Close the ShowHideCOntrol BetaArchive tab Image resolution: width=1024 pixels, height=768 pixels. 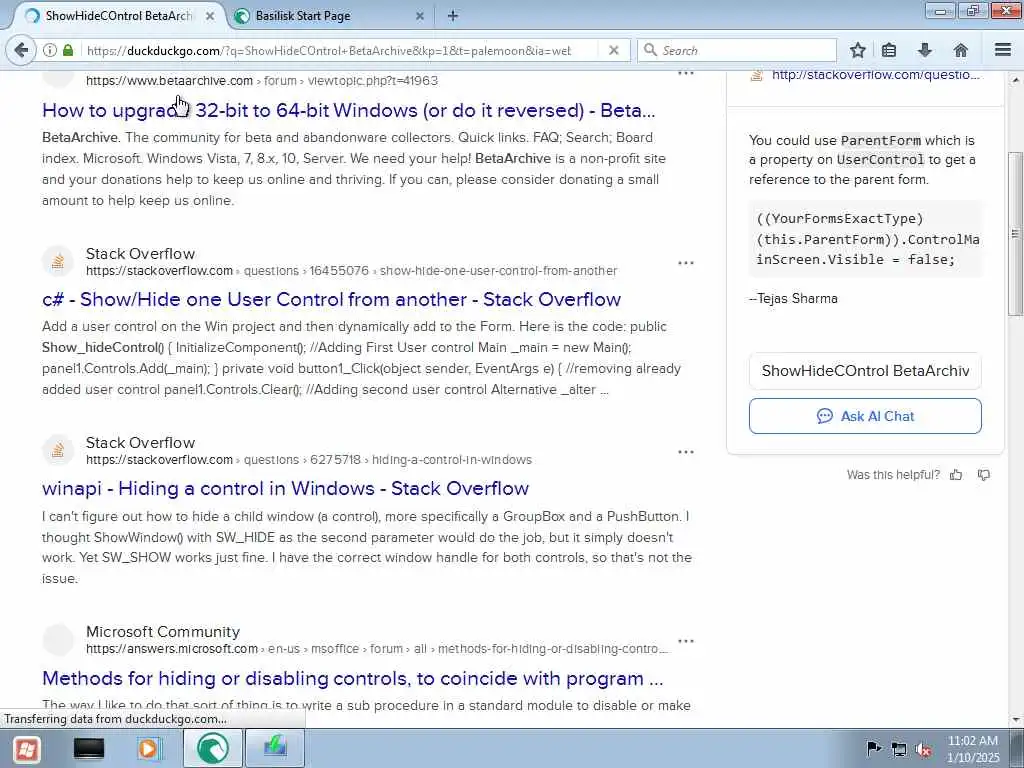click(x=210, y=16)
